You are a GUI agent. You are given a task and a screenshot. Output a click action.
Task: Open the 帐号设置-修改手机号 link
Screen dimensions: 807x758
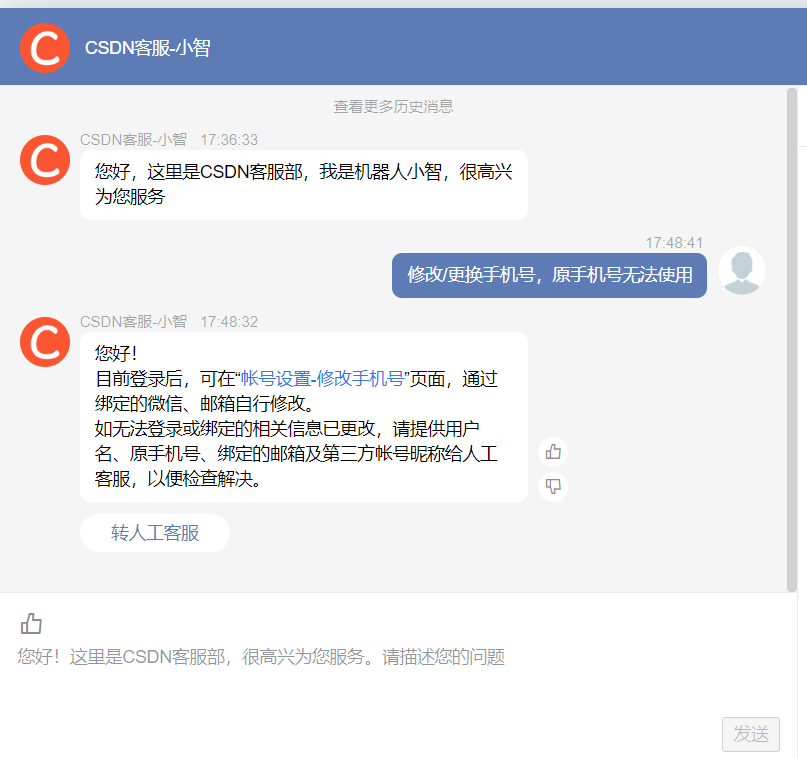[x=322, y=379]
